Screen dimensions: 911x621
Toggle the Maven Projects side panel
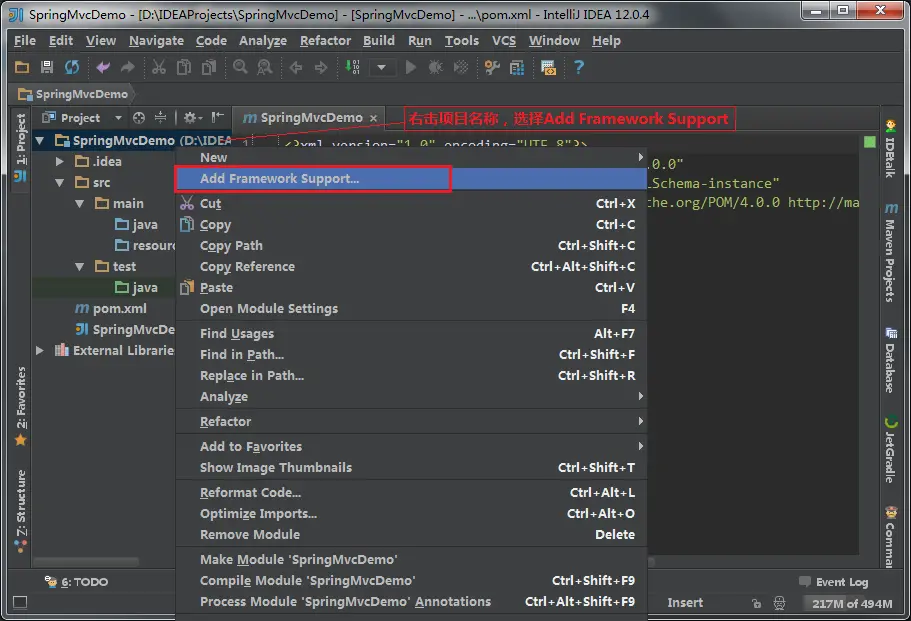pos(890,252)
